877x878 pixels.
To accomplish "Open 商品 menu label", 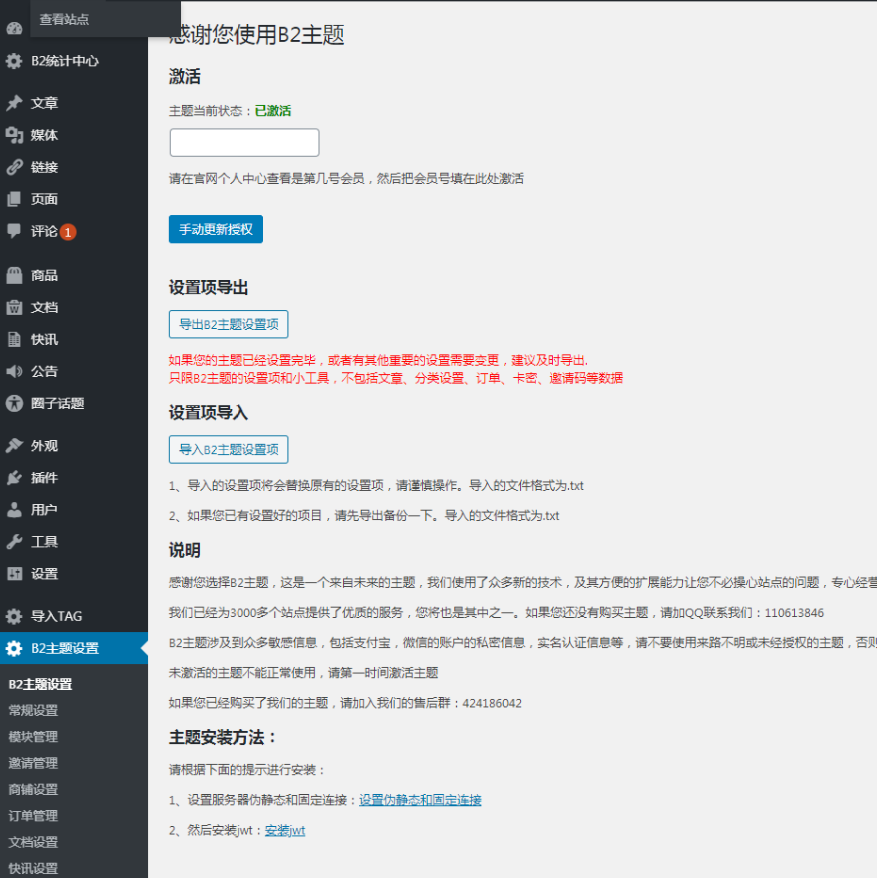I will [44, 275].
